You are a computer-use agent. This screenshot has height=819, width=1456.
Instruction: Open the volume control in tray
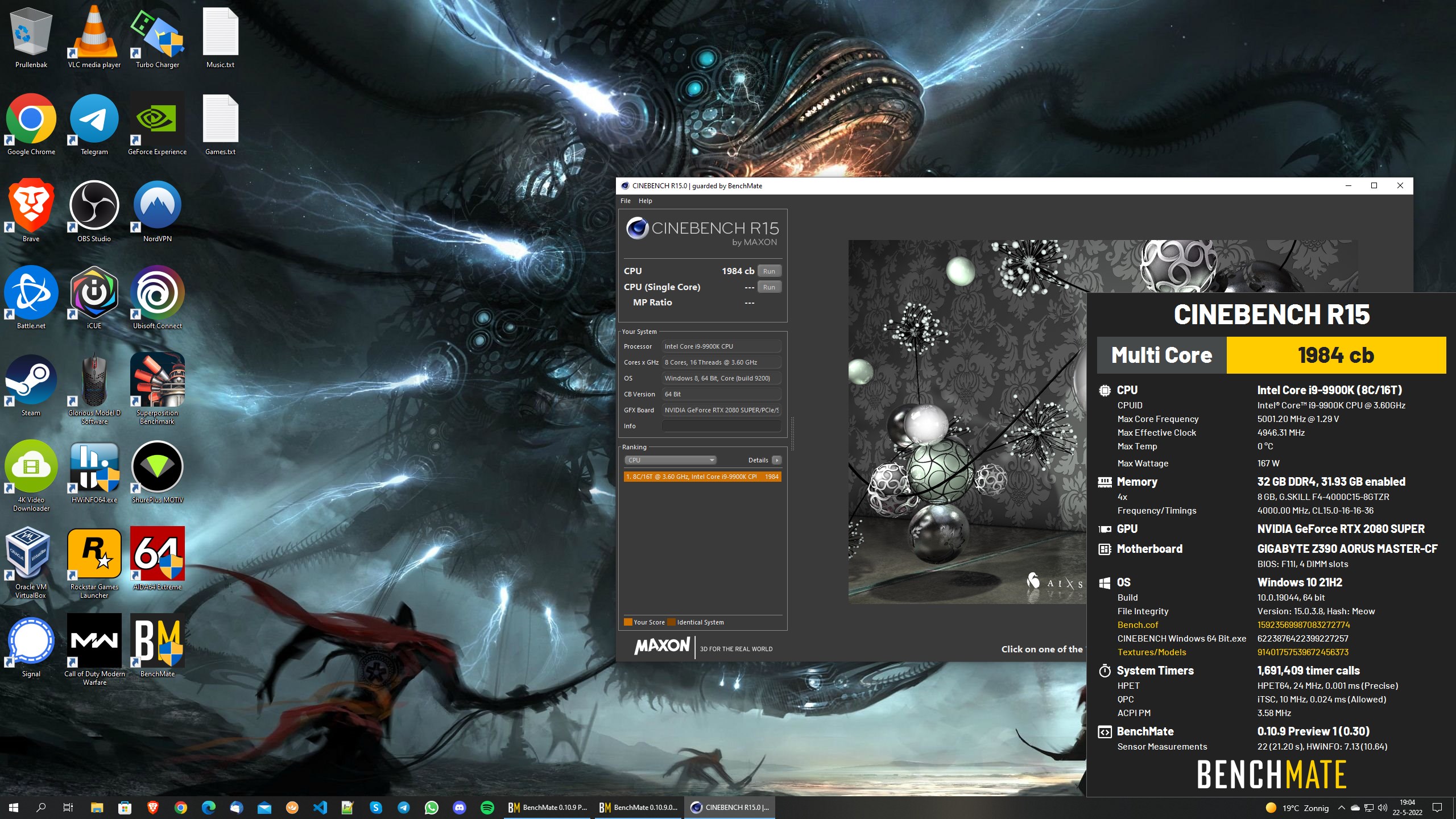[1383, 807]
